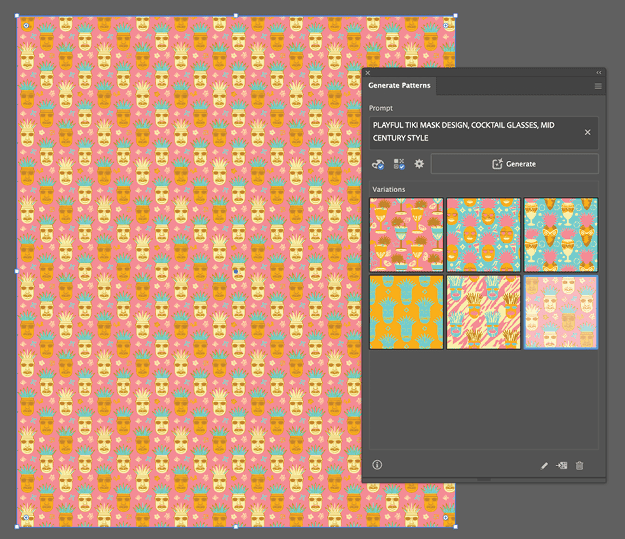This screenshot has height=539, width=625.
Task: Select the highlighted pink tiki variation
Action: pos(560,312)
